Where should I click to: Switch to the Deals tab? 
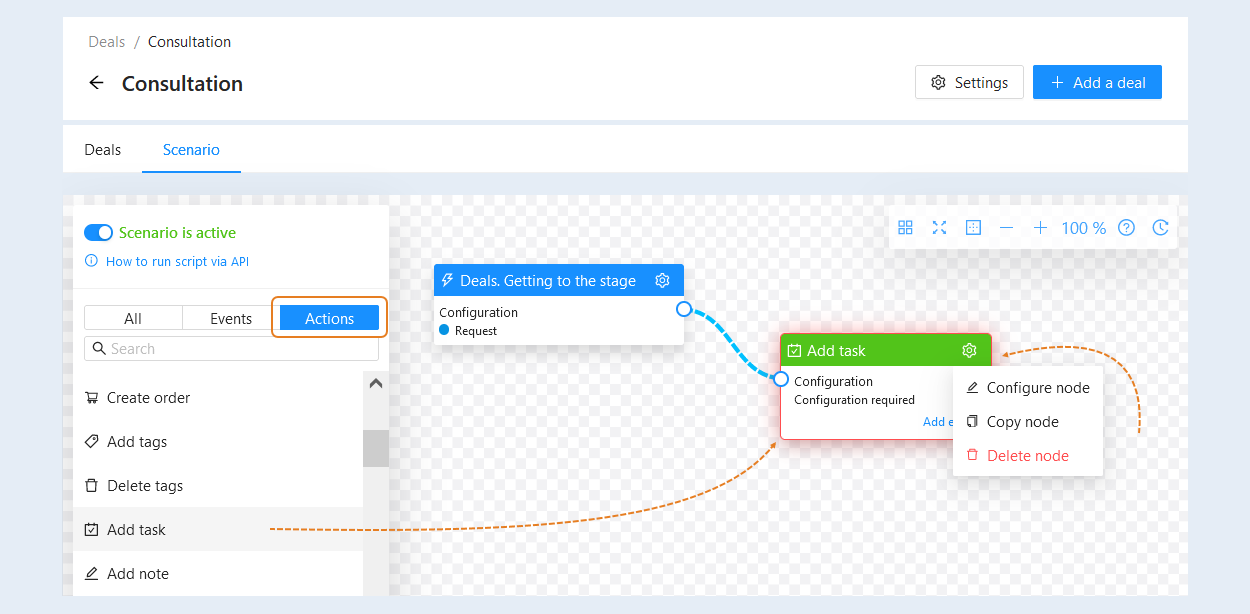(102, 149)
